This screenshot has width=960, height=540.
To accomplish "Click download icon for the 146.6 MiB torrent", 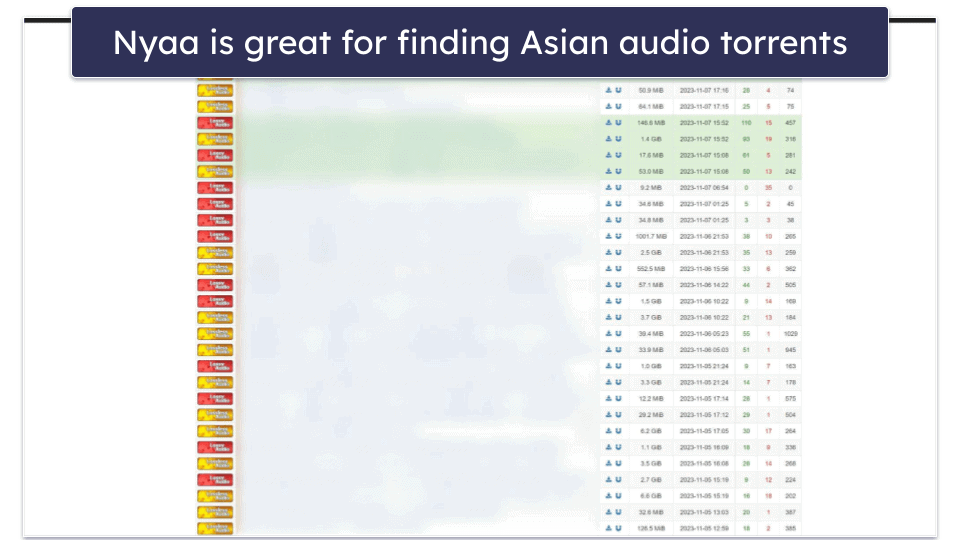I will [x=608, y=123].
